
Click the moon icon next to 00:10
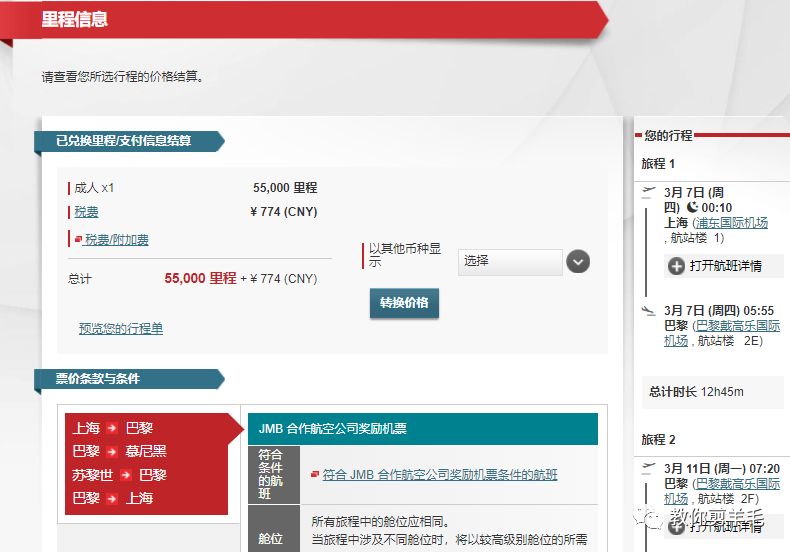coord(692,207)
